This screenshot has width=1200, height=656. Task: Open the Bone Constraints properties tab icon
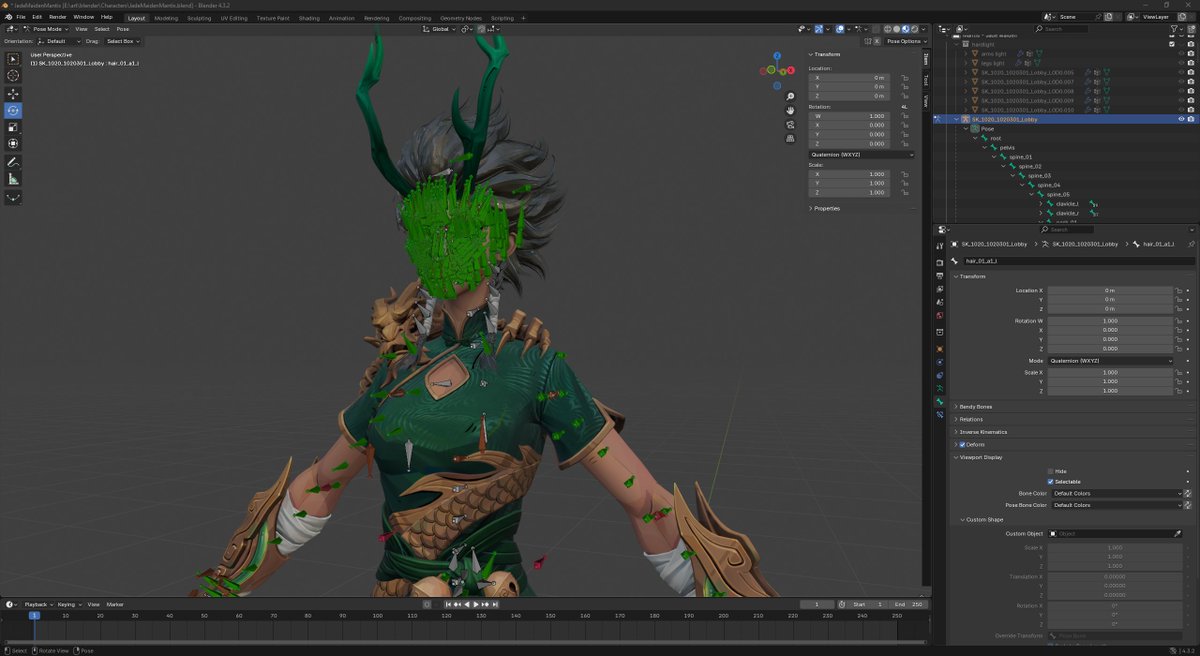coord(939,414)
